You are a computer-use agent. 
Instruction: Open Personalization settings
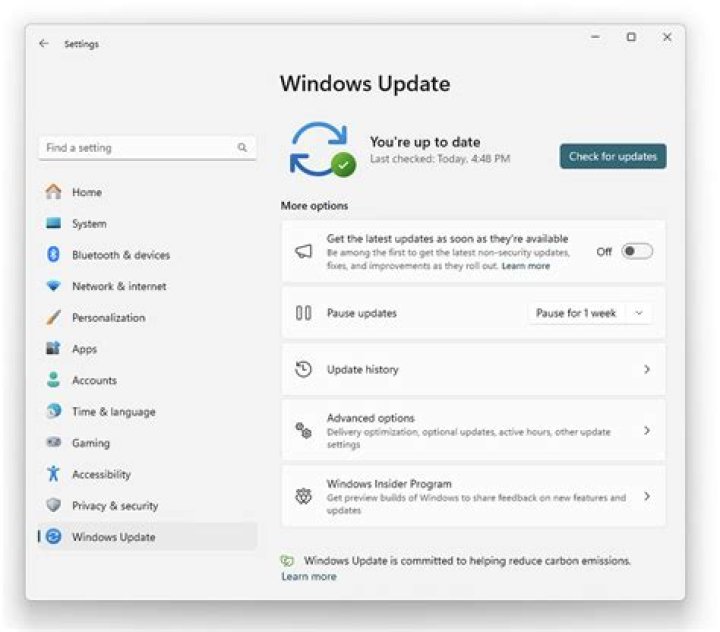[147, 317]
